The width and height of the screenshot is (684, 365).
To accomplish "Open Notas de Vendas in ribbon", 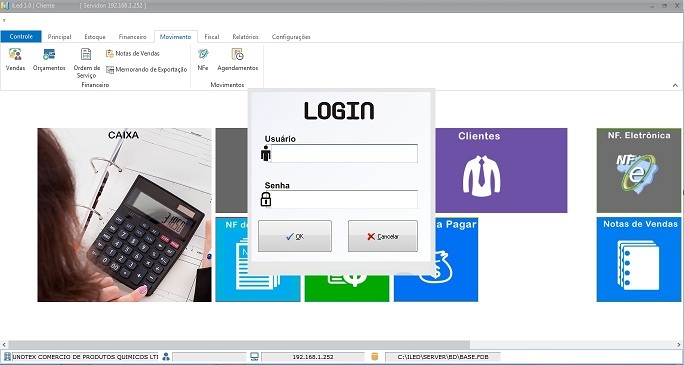I will point(133,54).
